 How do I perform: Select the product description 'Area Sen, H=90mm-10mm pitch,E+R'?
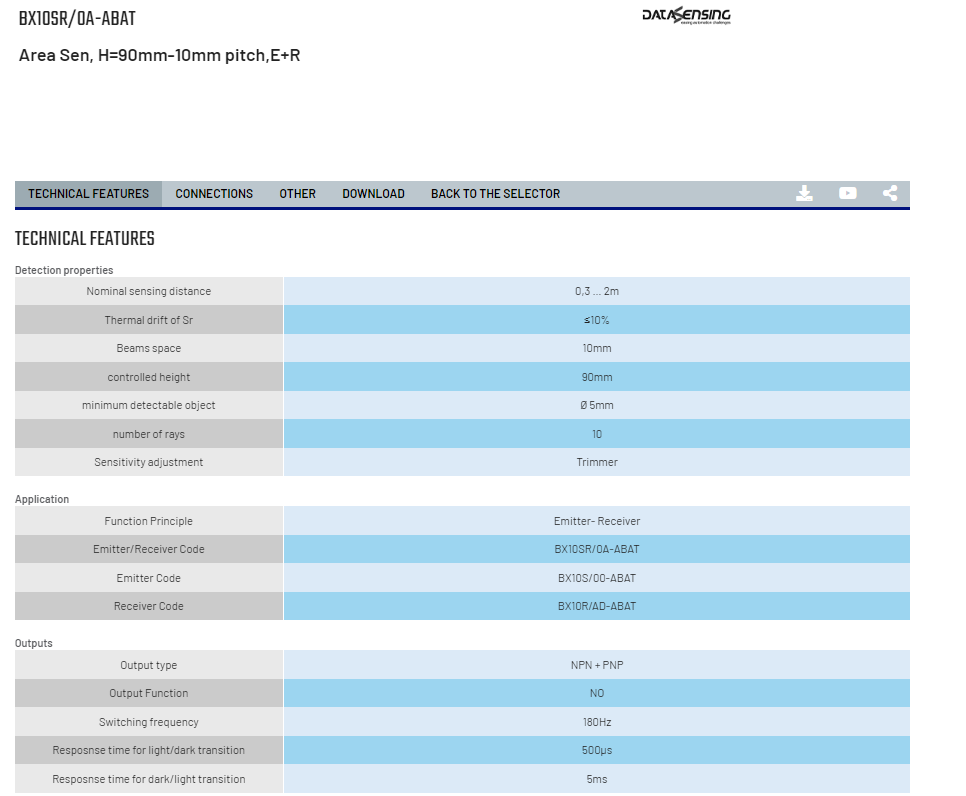click(160, 55)
